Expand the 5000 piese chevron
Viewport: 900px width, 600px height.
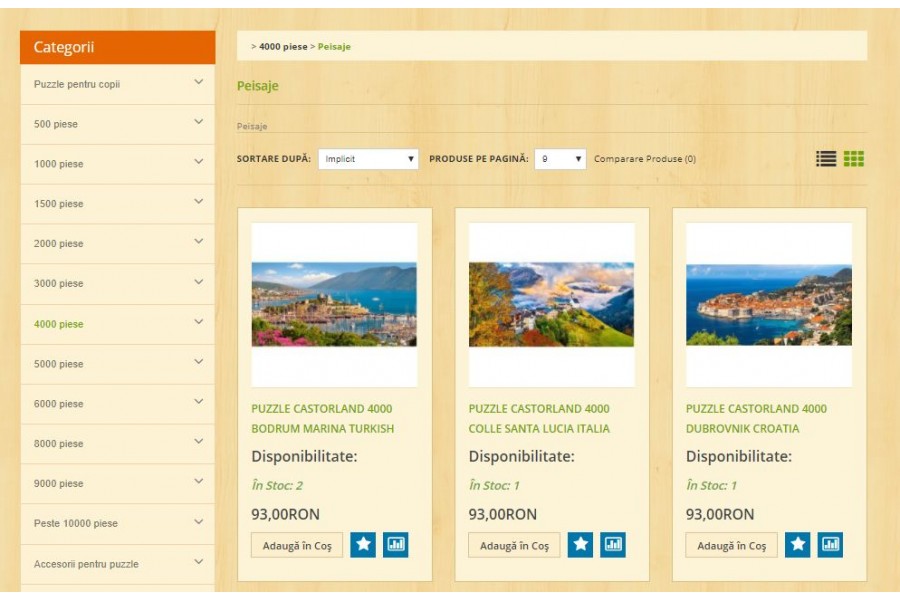pos(199,362)
